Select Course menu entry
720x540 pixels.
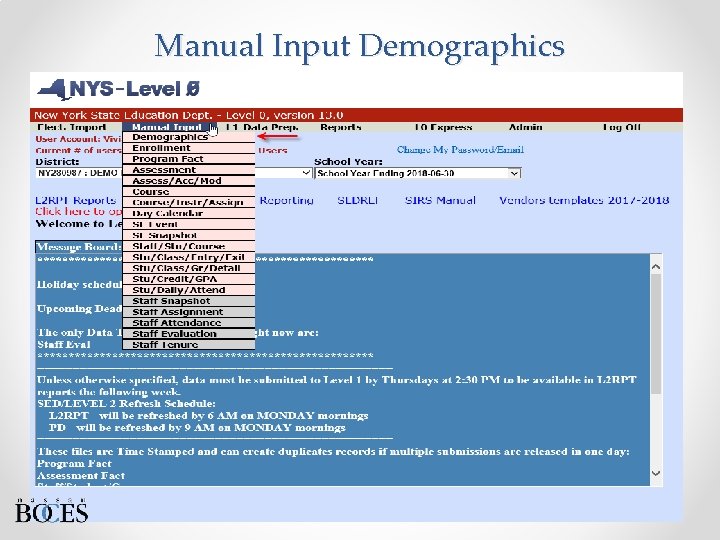[x=189, y=191]
